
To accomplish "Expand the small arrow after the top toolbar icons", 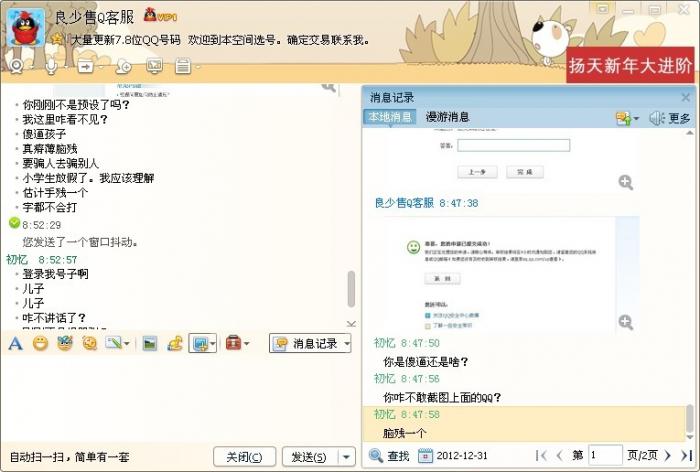I will click(198, 67).
